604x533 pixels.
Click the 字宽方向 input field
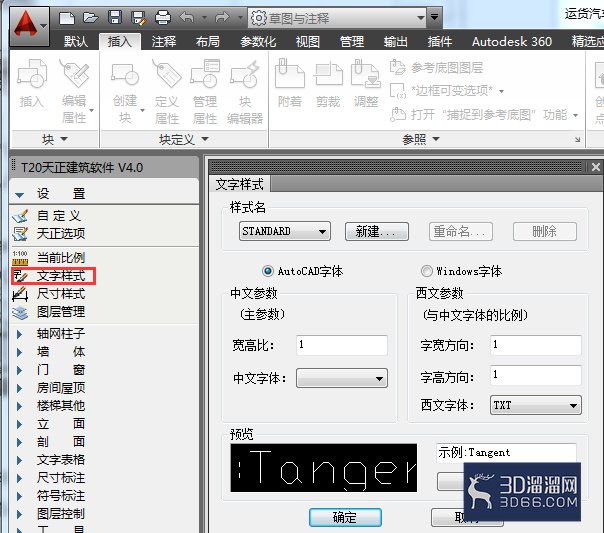pyautogui.click(x=536, y=345)
